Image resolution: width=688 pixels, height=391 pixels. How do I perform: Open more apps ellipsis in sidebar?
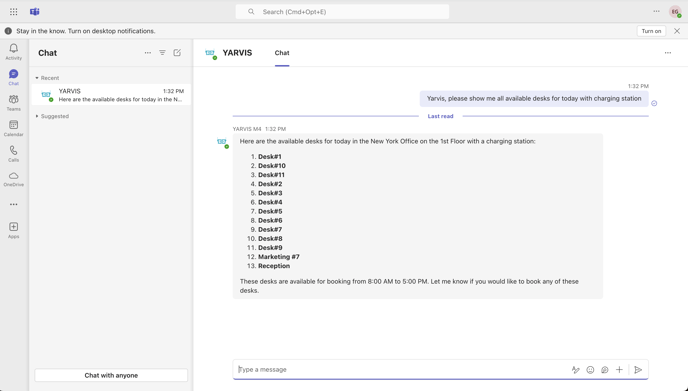click(x=14, y=204)
